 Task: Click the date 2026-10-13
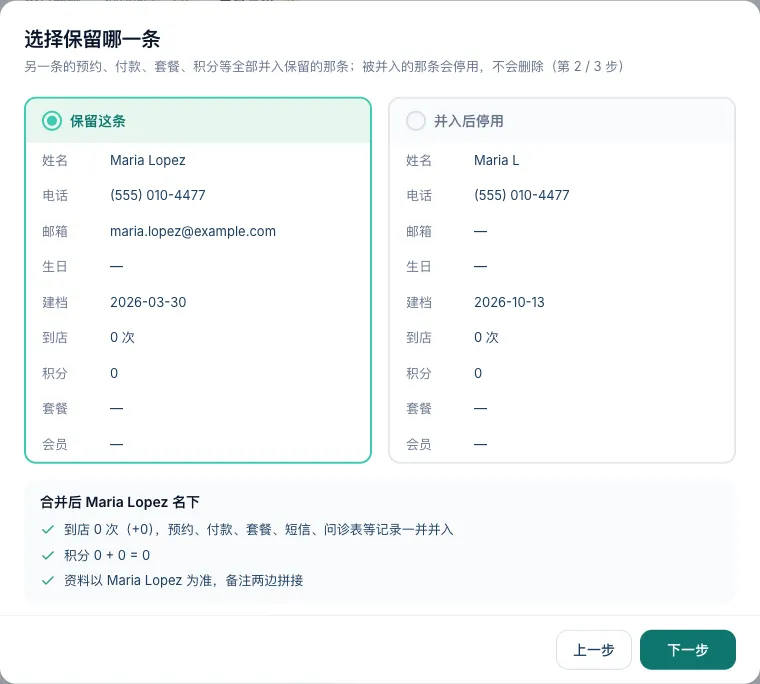click(x=509, y=302)
